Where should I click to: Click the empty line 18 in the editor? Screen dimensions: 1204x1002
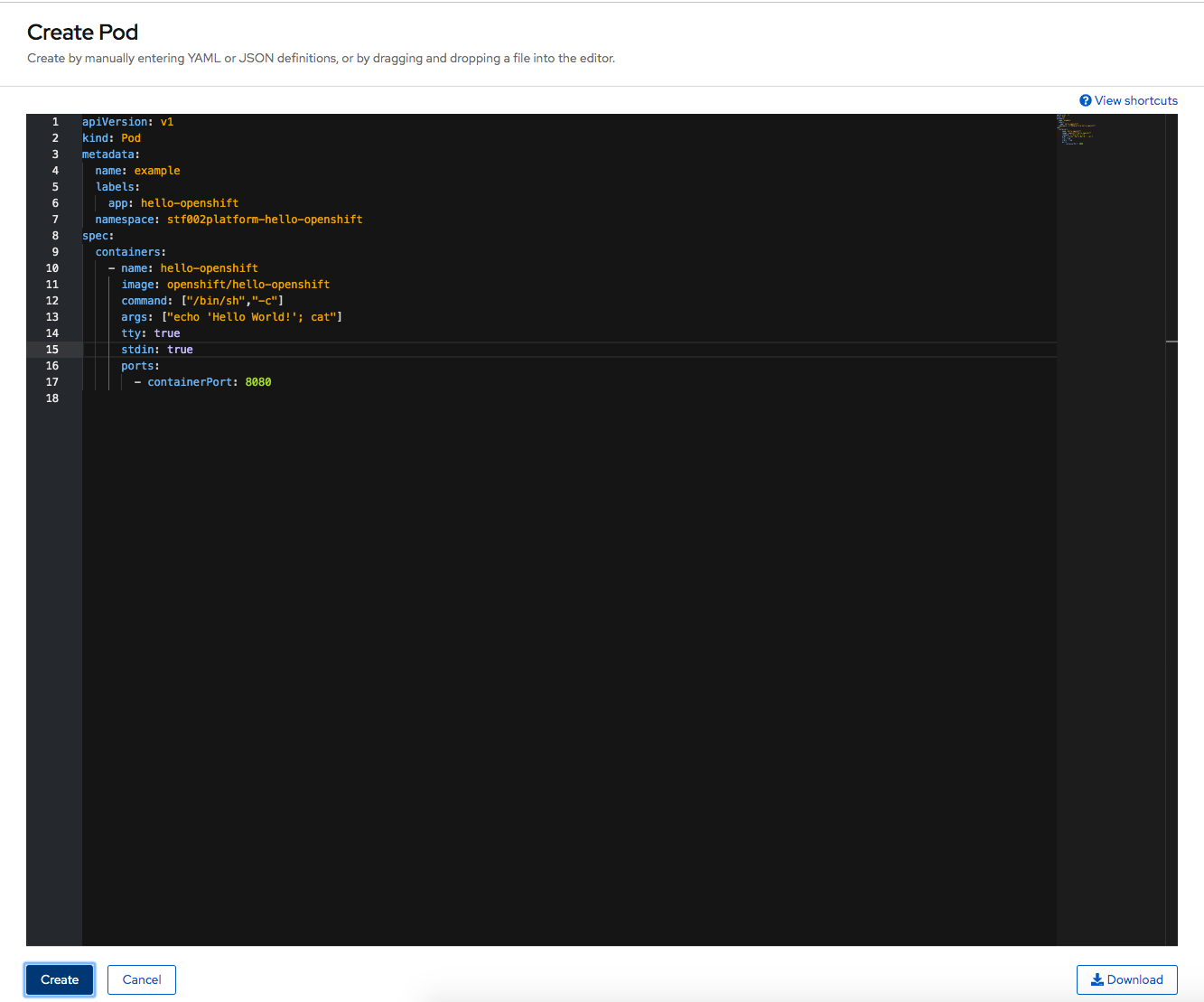point(361,398)
